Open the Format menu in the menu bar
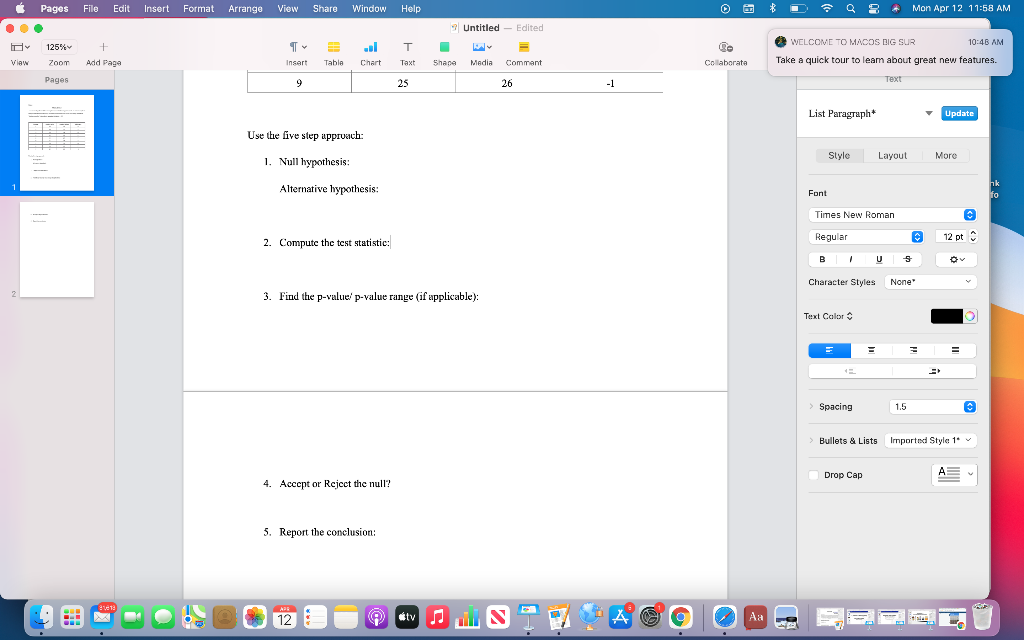Viewport: 1024px width, 640px height. point(198,8)
